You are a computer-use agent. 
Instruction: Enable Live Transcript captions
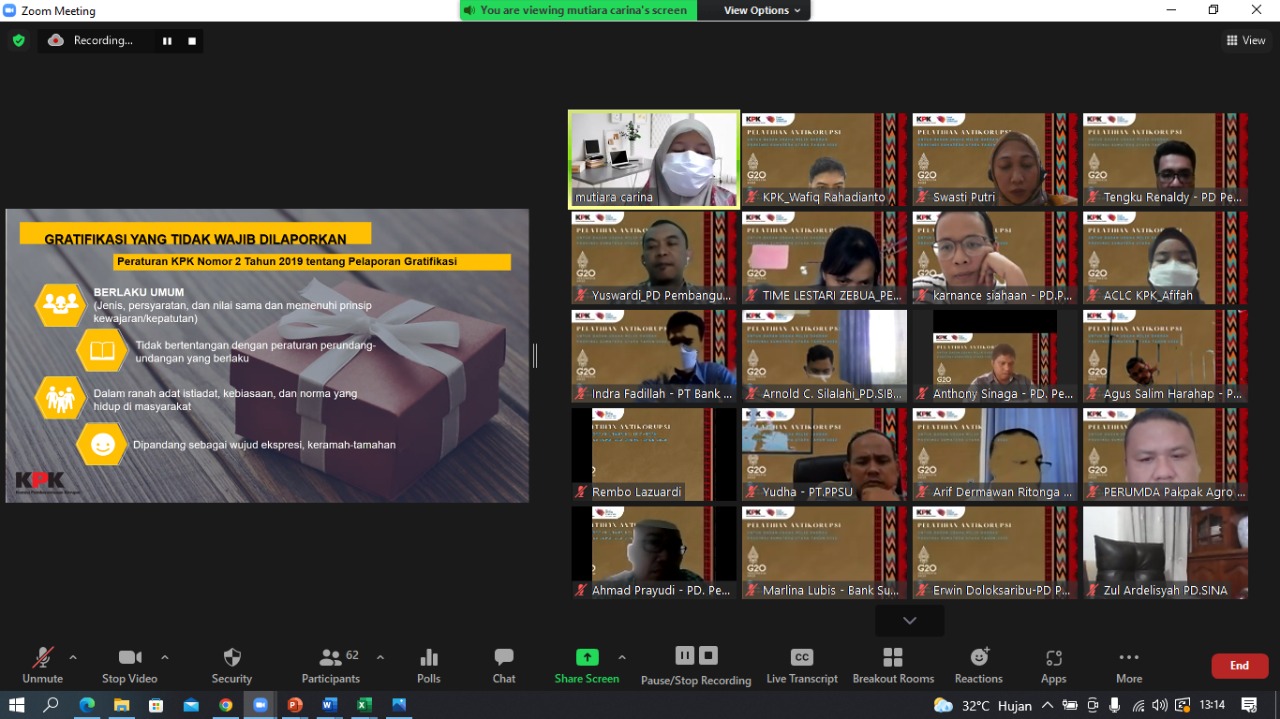pyautogui.click(x=802, y=665)
